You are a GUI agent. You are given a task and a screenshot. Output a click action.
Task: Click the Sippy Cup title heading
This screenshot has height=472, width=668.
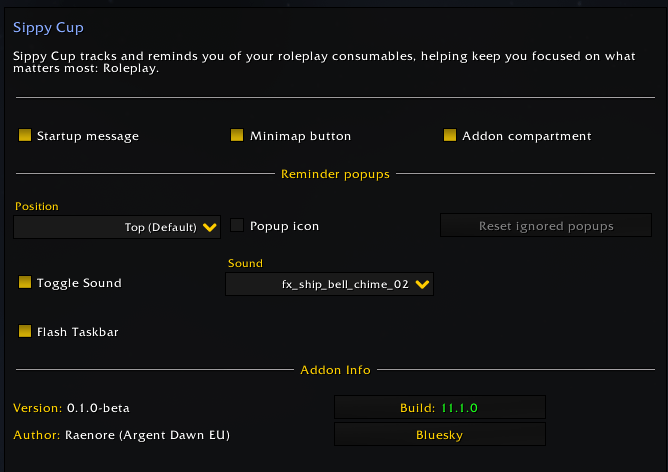(x=48, y=28)
